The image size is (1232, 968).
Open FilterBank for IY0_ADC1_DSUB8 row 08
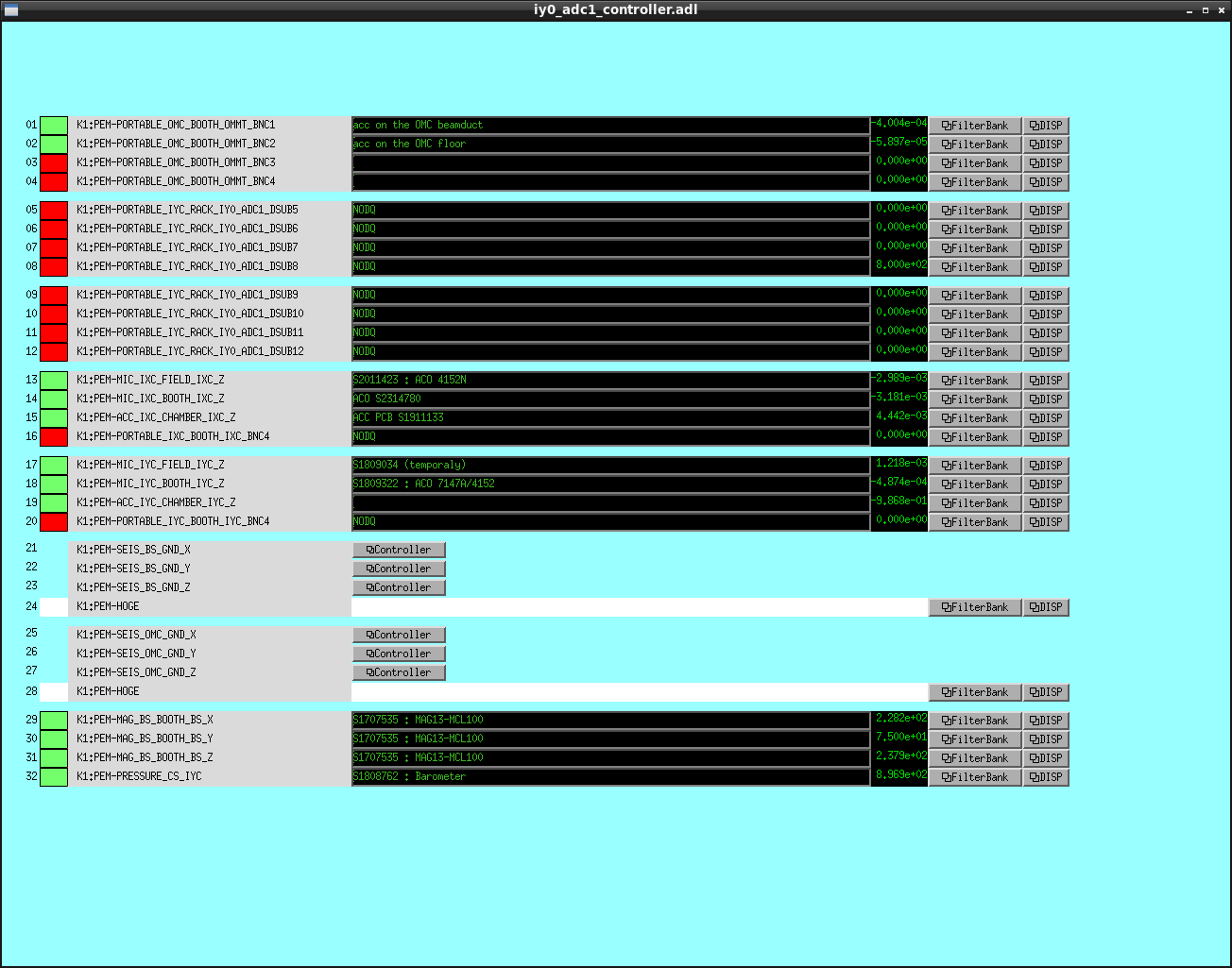975,267
